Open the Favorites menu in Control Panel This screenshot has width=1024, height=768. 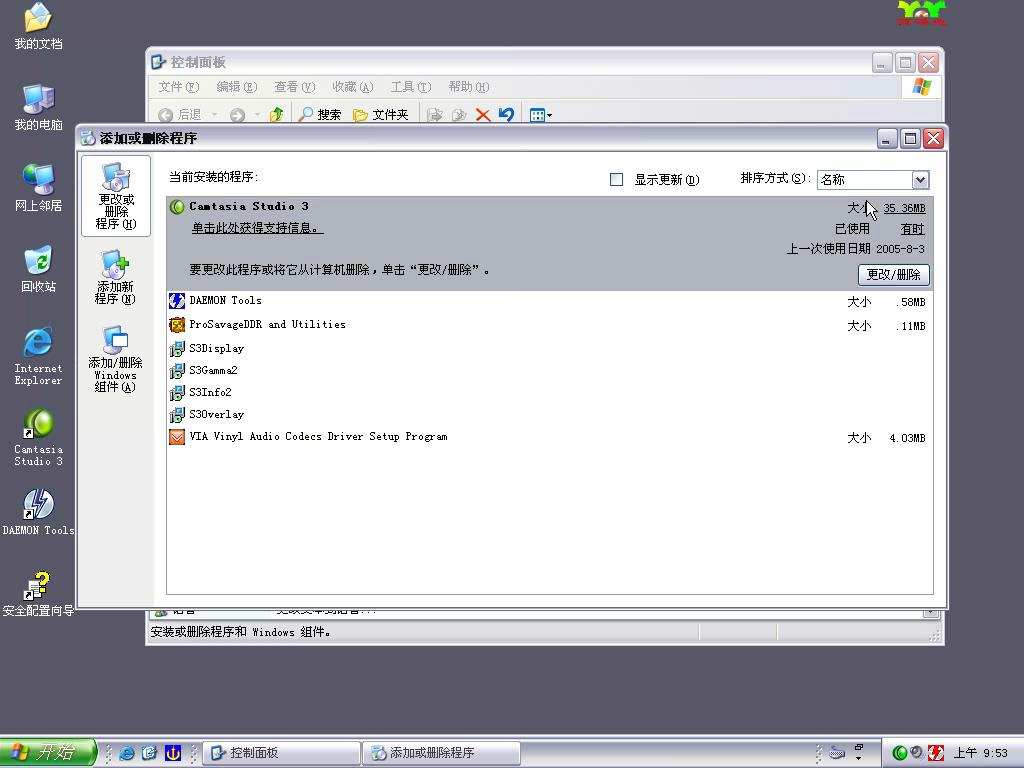(353, 87)
